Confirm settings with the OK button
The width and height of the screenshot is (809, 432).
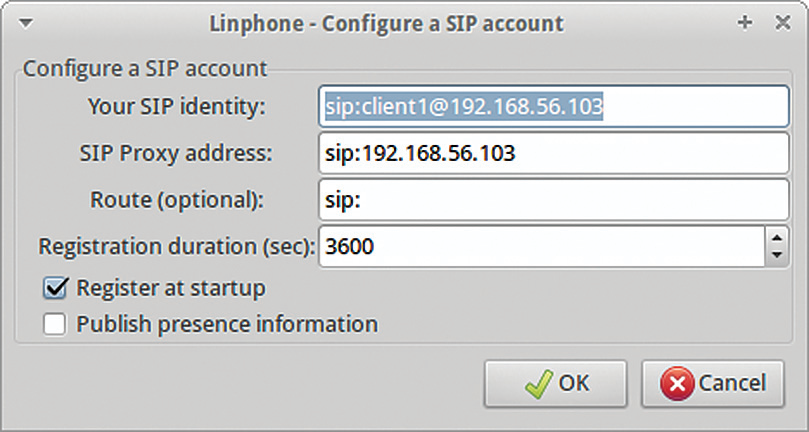555,383
